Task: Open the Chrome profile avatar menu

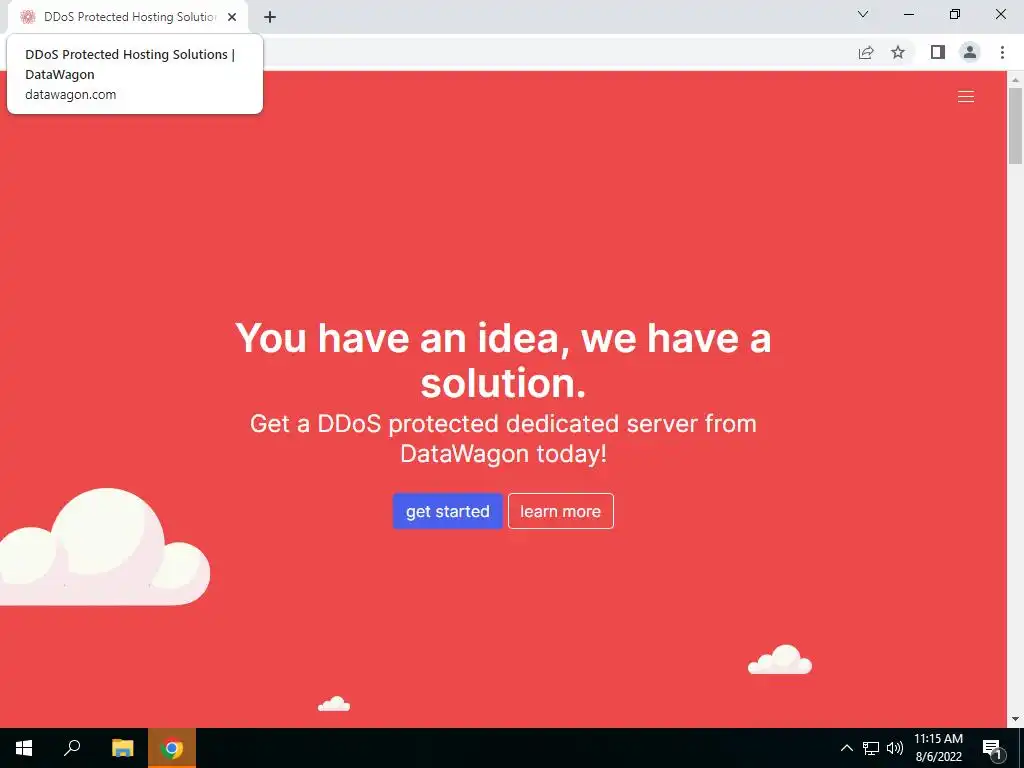Action: pyautogui.click(x=970, y=52)
